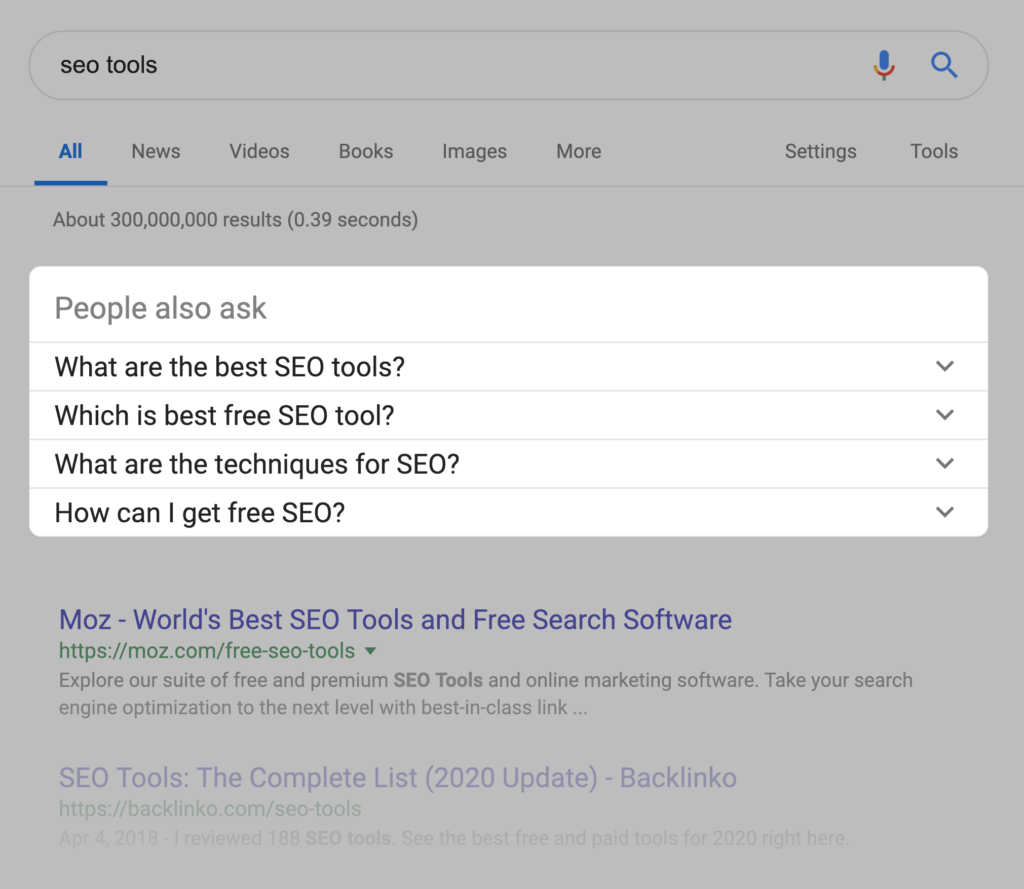Select the All results tab

71,152
